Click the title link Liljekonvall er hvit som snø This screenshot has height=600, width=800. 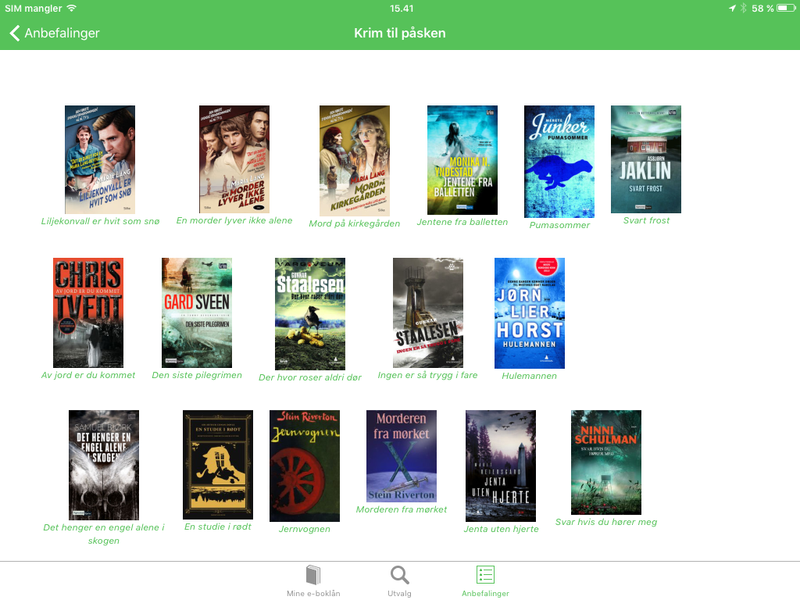point(100,221)
